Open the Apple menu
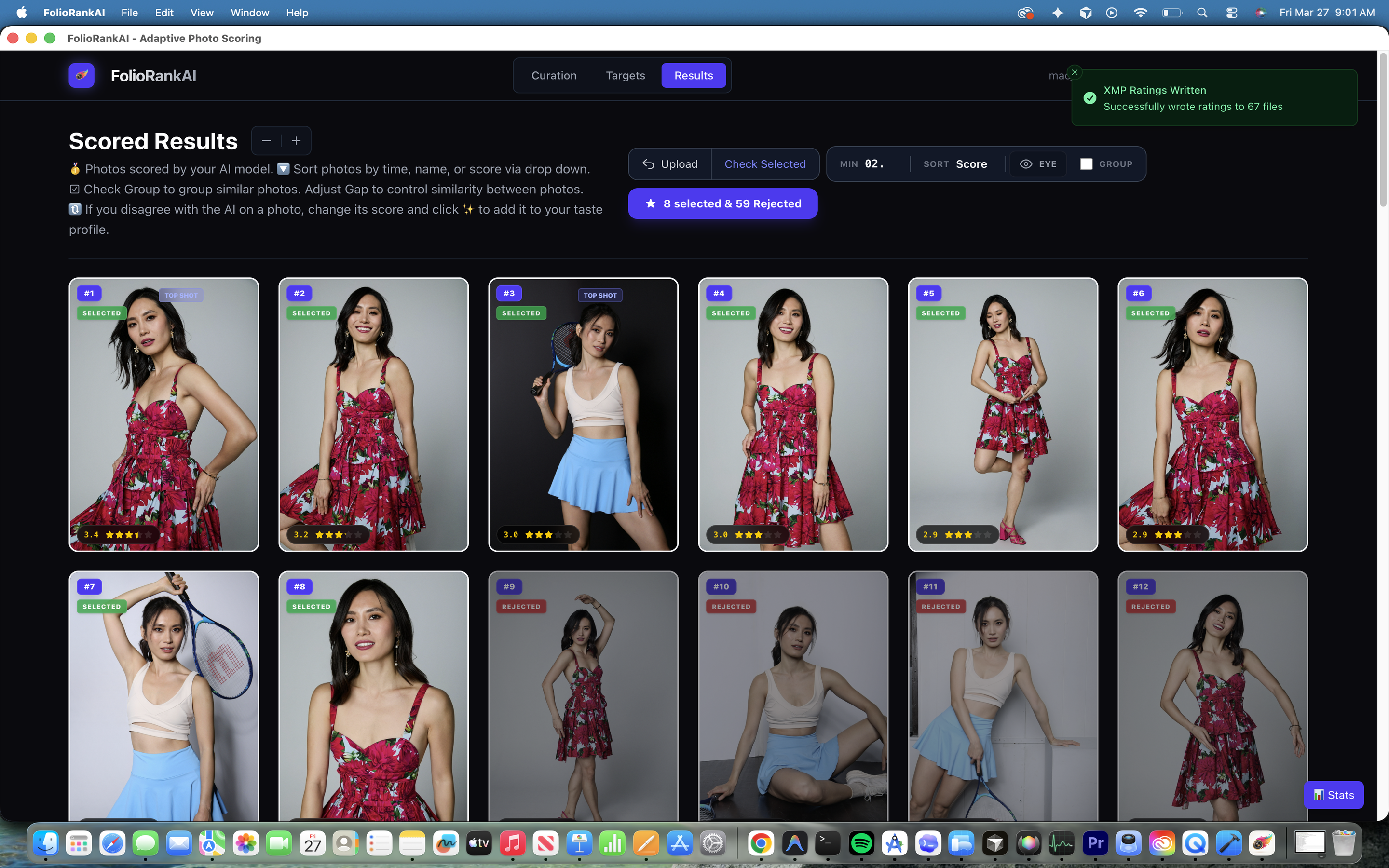The height and width of the screenshot is (868, 1389). pyautogui.click(x=22, y=13)
